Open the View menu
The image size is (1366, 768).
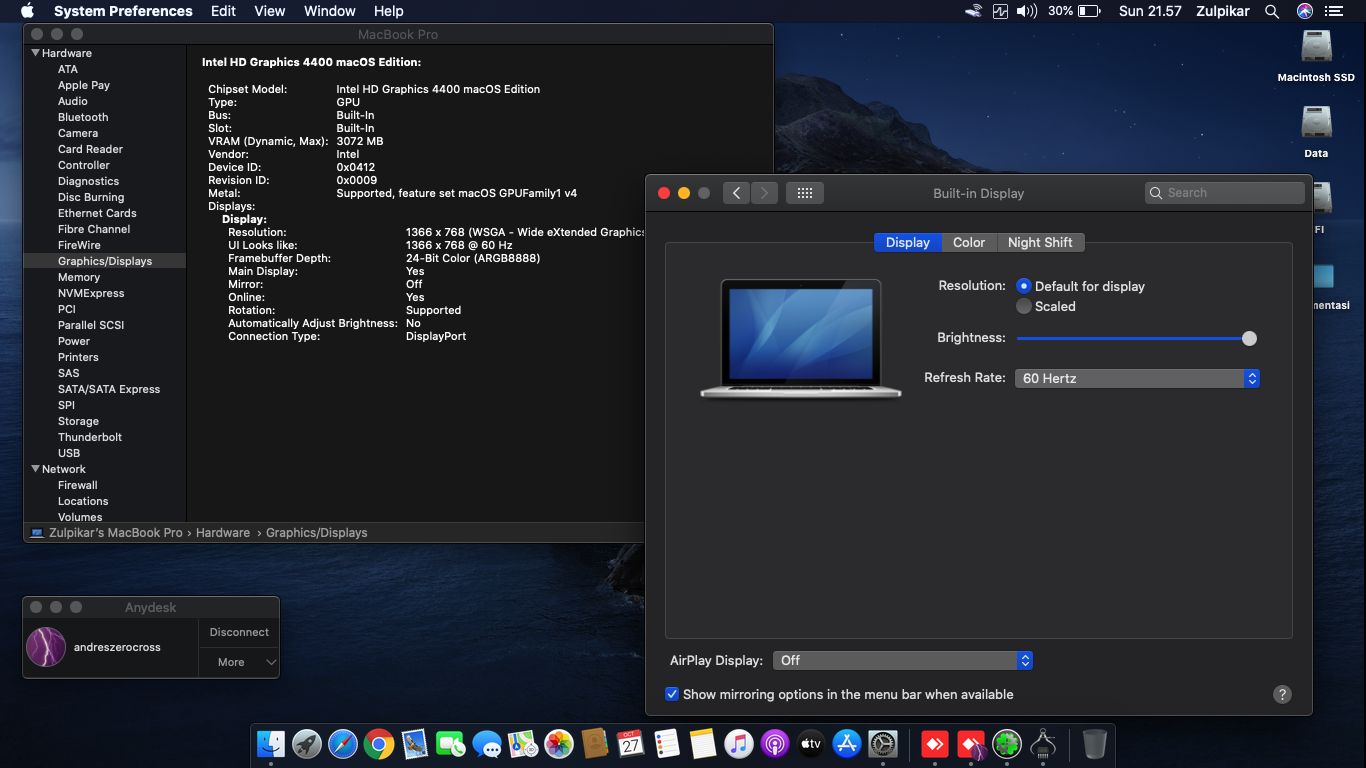[x=270, y=11]
